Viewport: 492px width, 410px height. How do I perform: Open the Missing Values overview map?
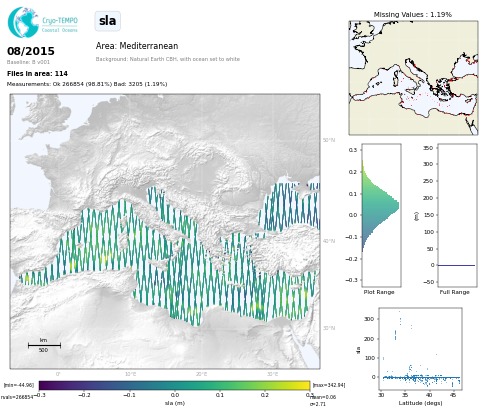pyautogui.click(x=413, y=78)
